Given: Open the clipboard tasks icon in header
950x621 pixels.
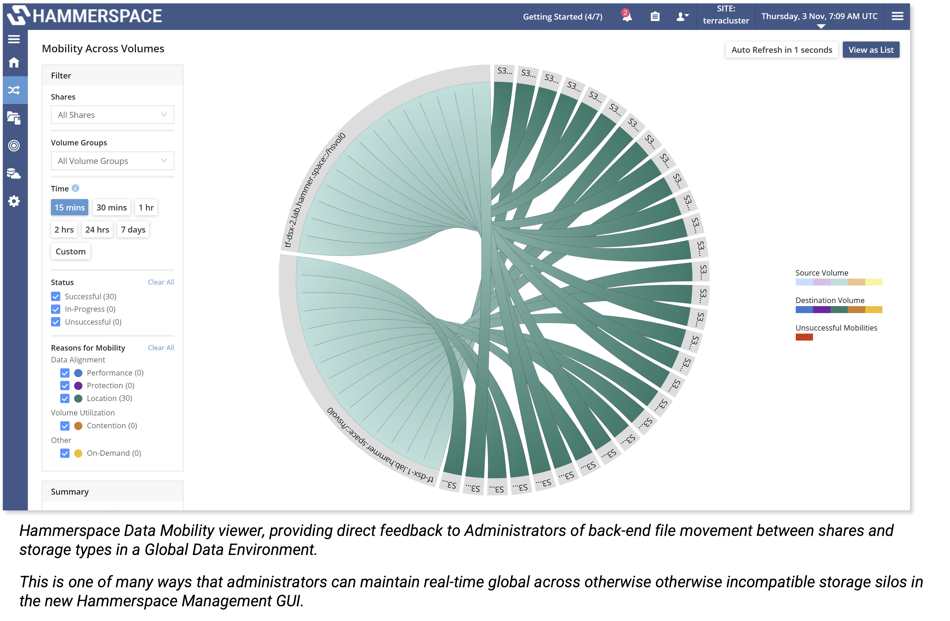Looking at the screenshot, I should pos(655,16).
